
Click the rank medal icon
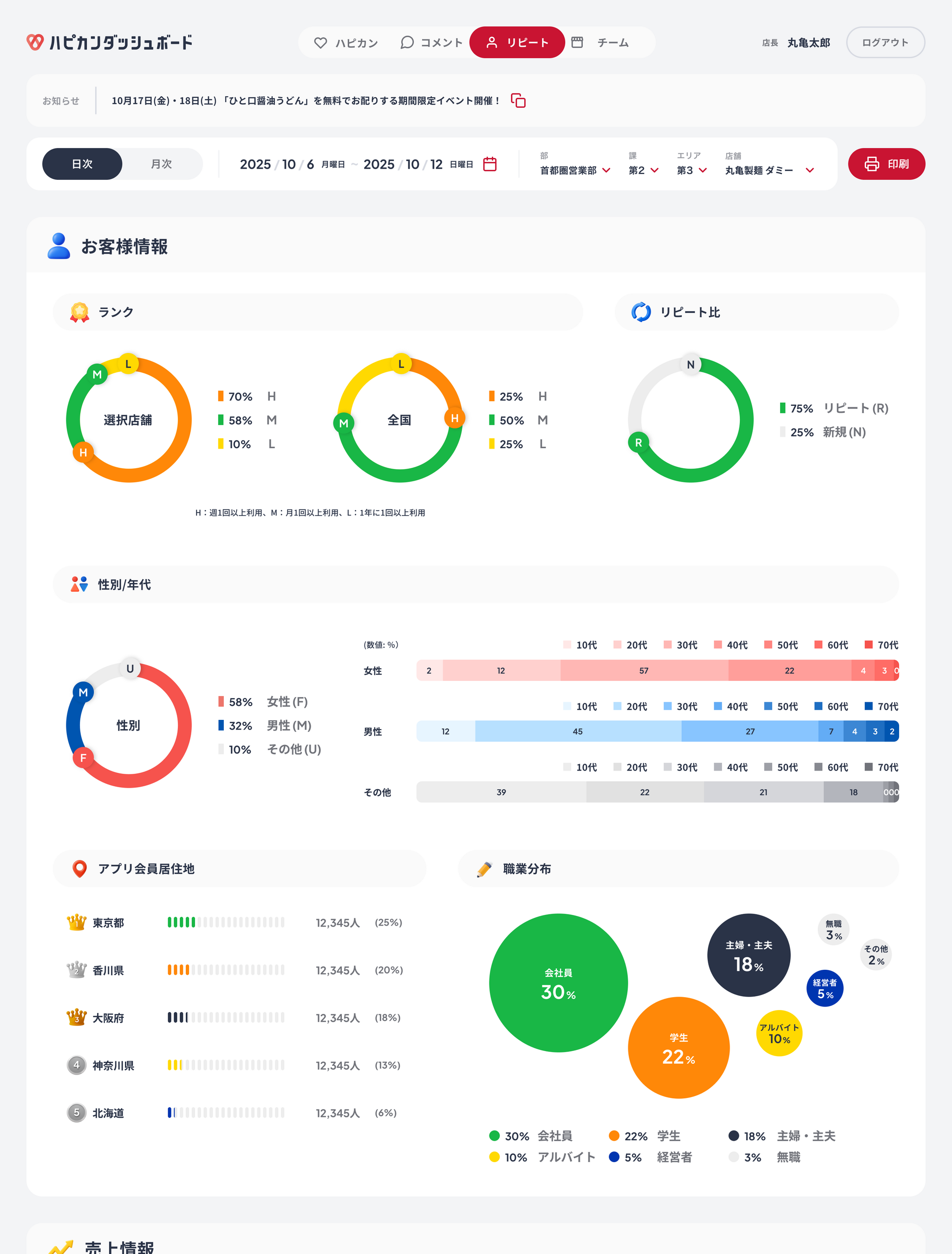[79, 313]
